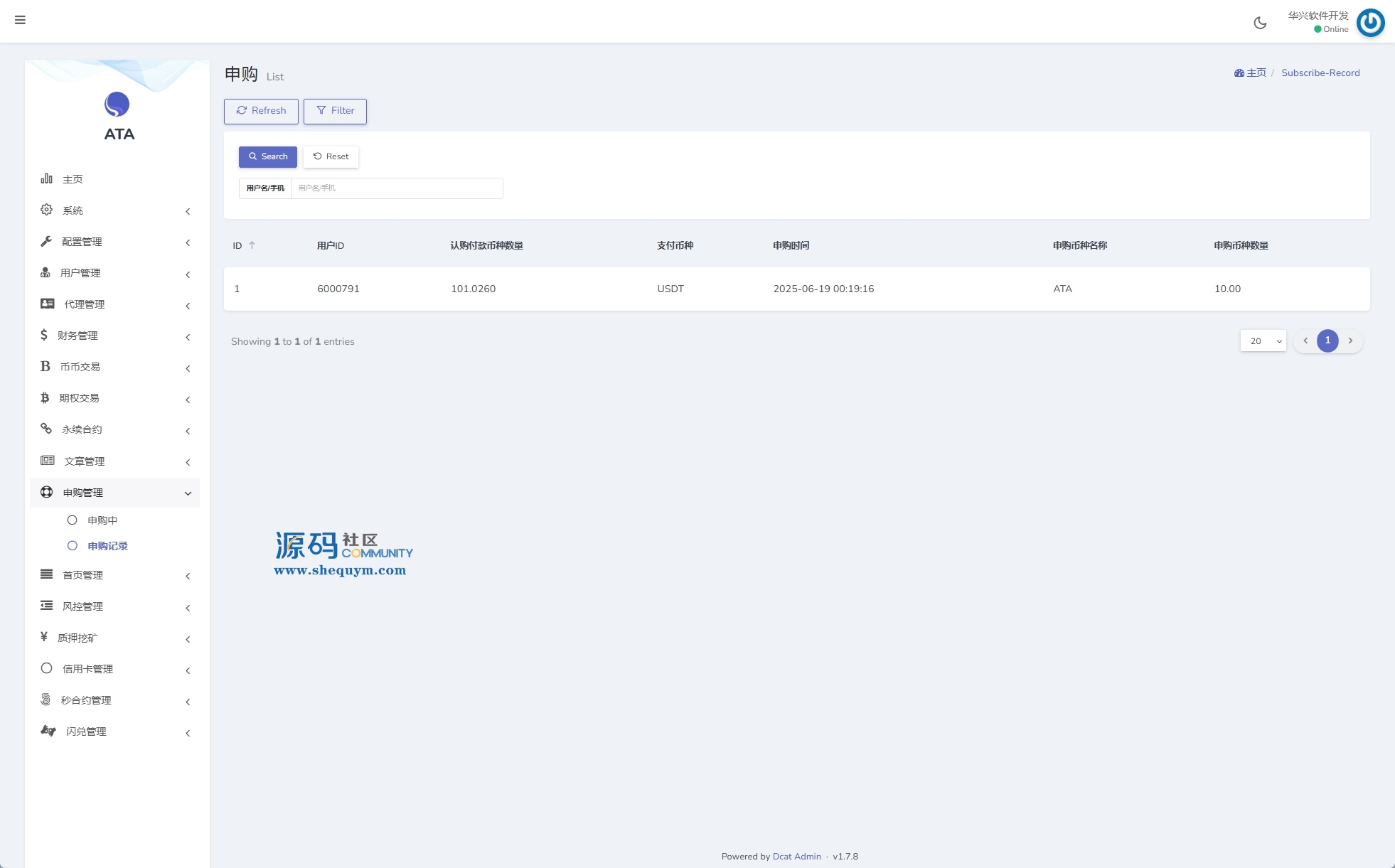The image size is (1395, 868).
Task: Click the 永续合约 link icon
Action: coord(46,429)
